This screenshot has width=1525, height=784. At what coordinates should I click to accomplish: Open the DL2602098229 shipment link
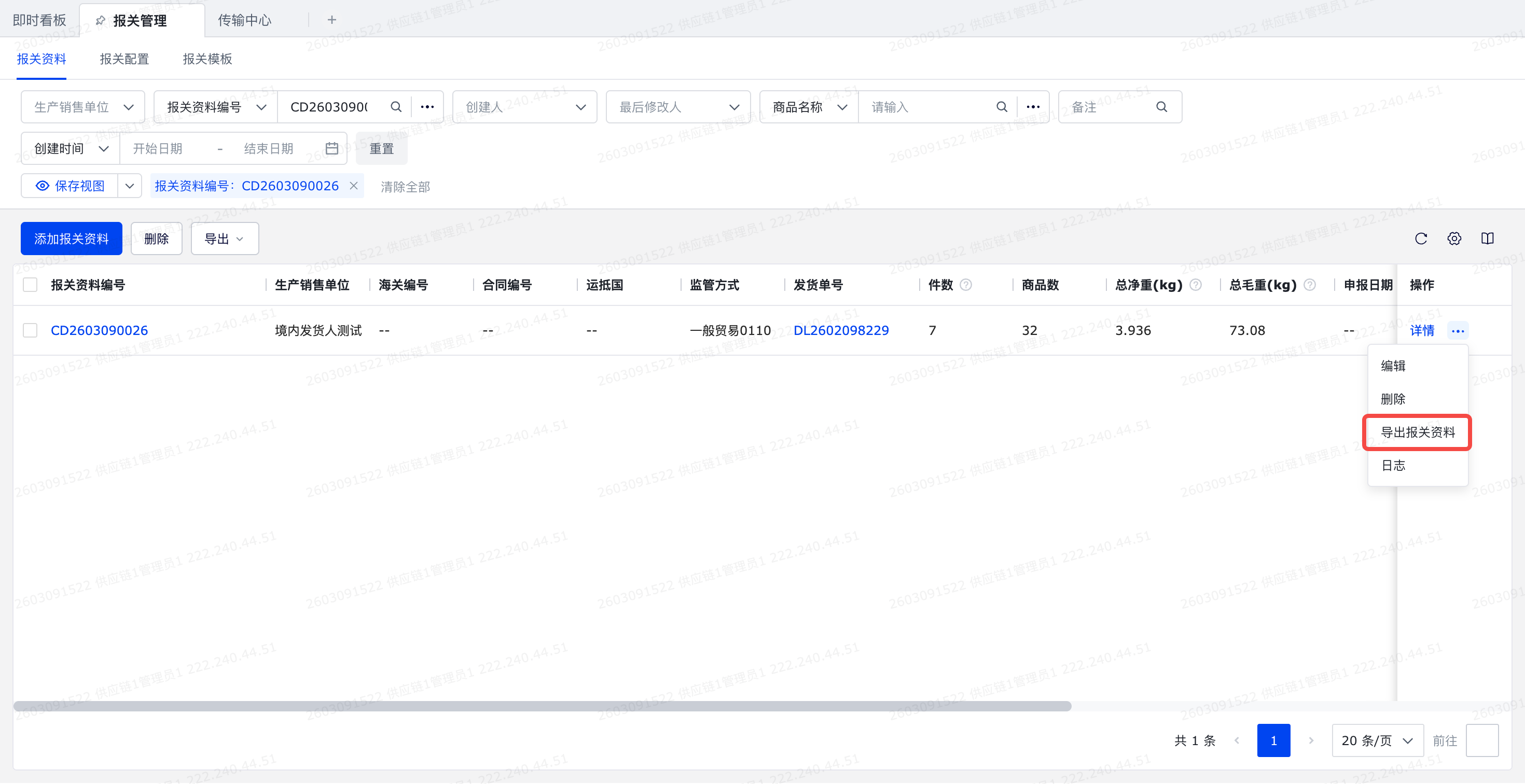point(841,330)
